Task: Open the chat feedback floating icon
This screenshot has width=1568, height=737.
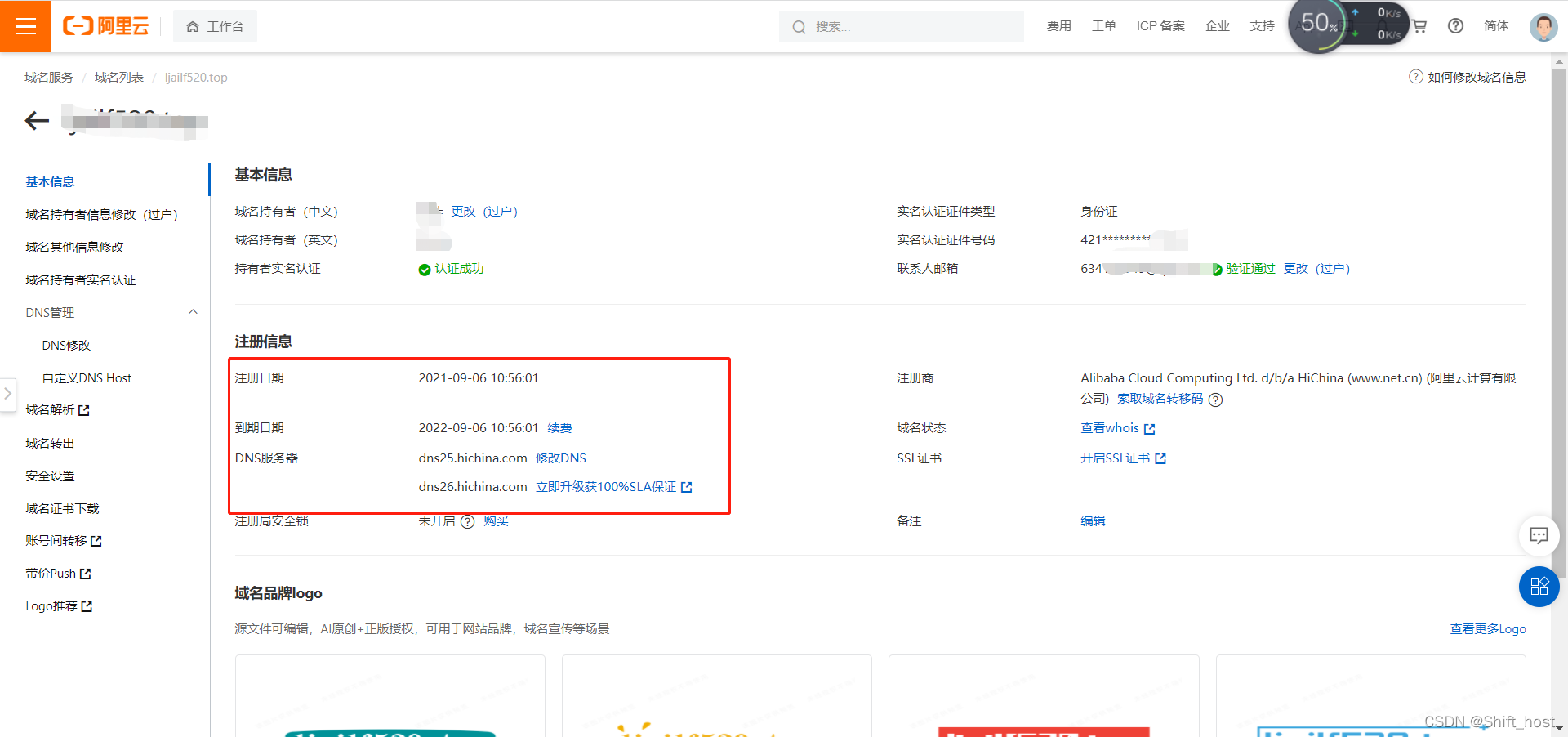Action: (1539, 535)
